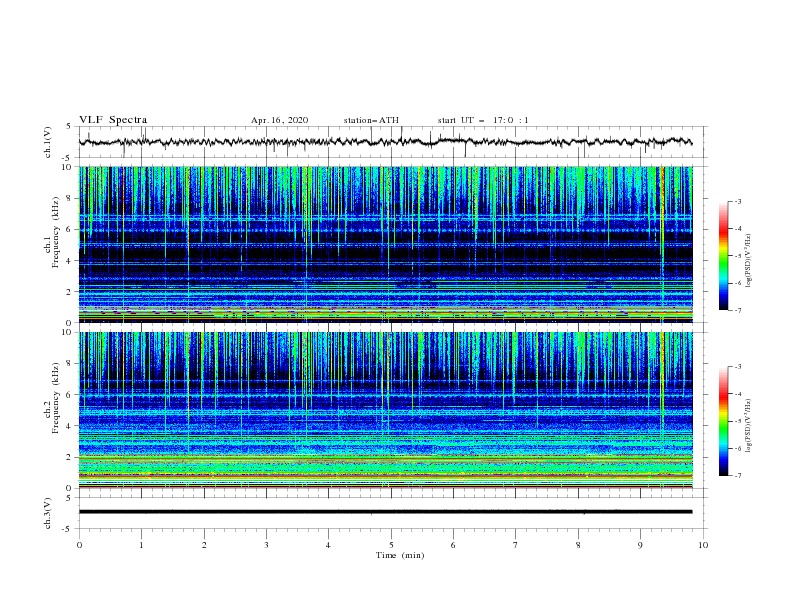Click time axis tick label 7
Viewport: 792px width, 612px height.
click(x=516, y=545)
